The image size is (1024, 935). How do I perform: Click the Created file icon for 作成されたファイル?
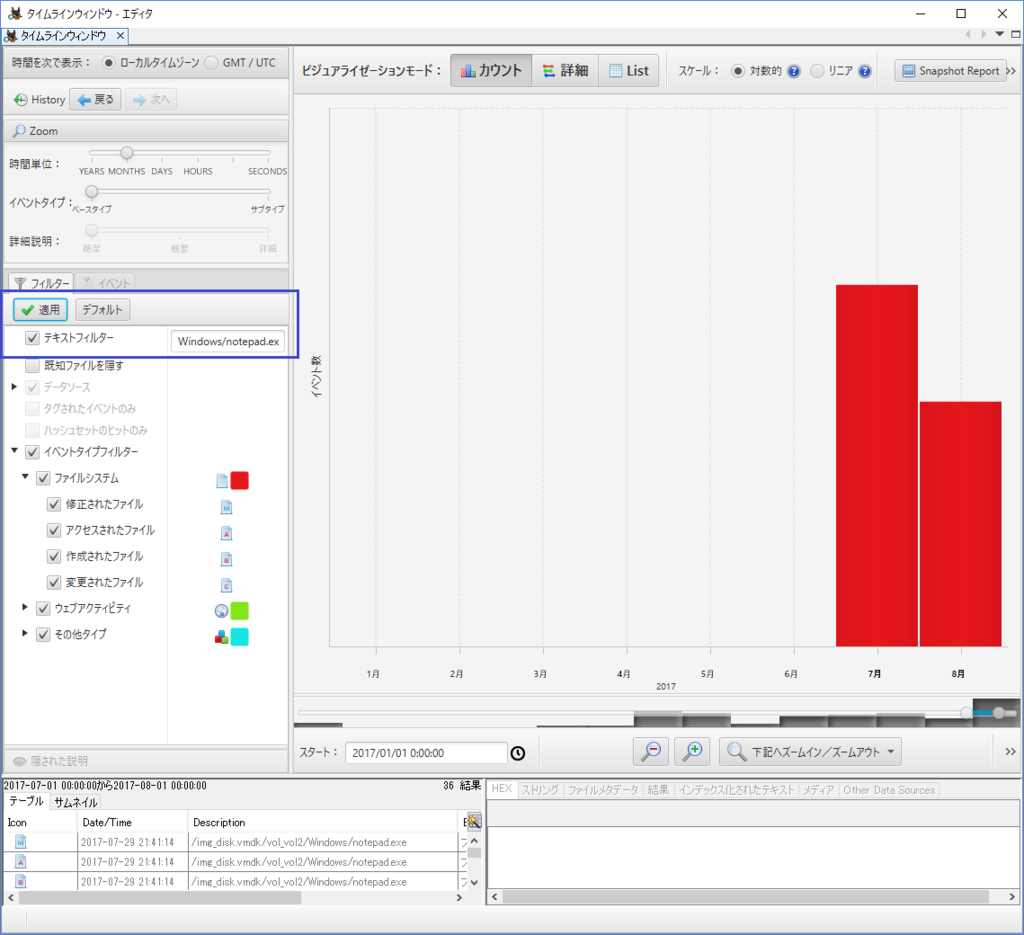(227, 559)
